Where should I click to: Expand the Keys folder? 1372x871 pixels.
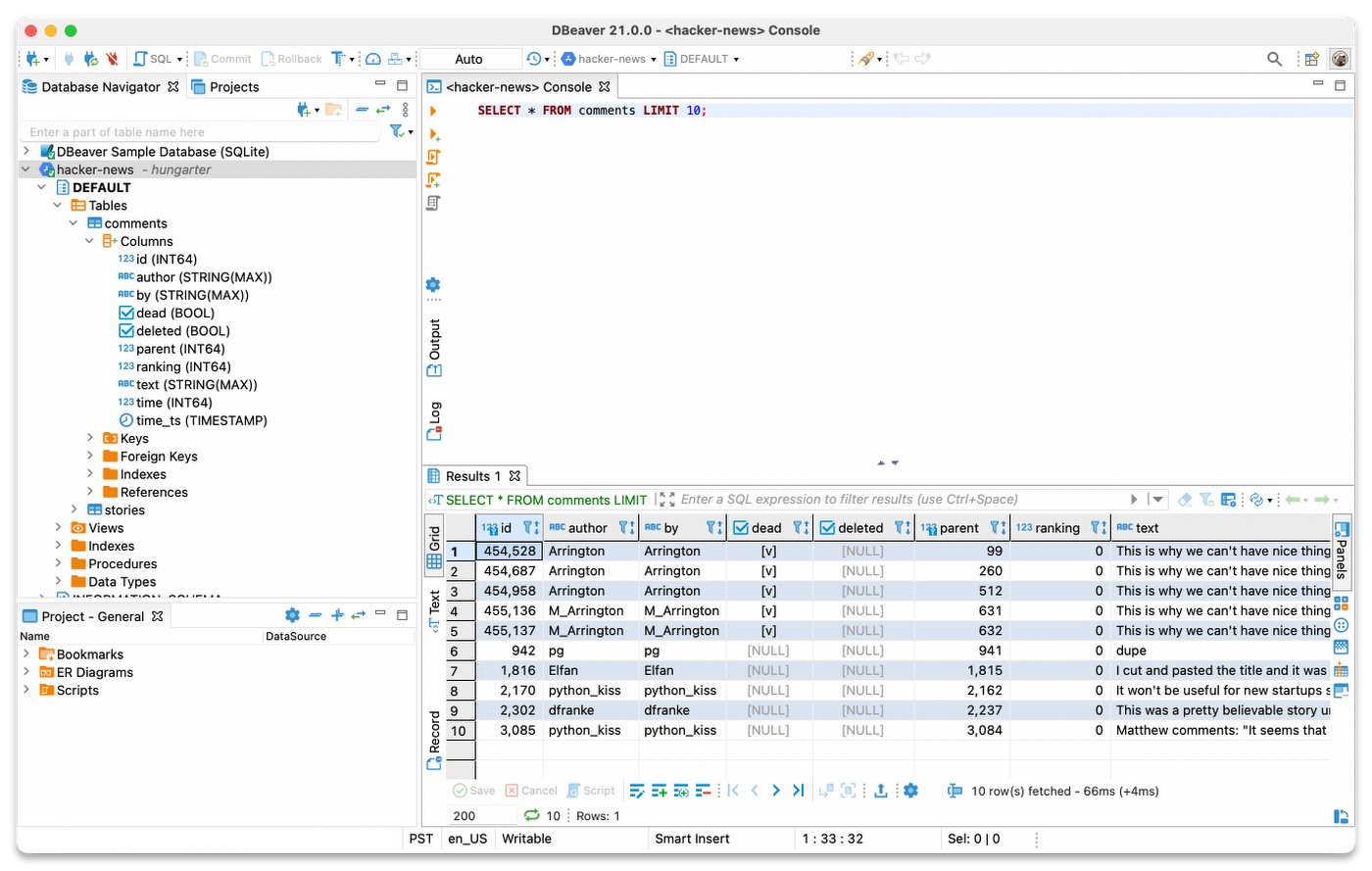[x=89, y=438]
